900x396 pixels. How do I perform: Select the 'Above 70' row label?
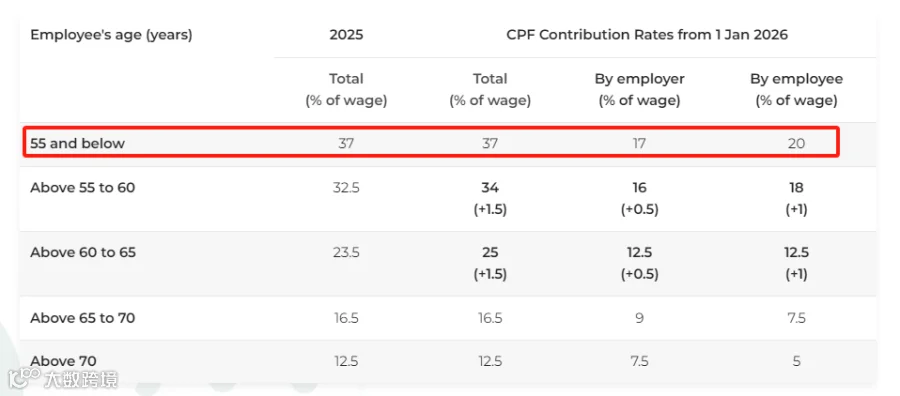click(63, 361)
